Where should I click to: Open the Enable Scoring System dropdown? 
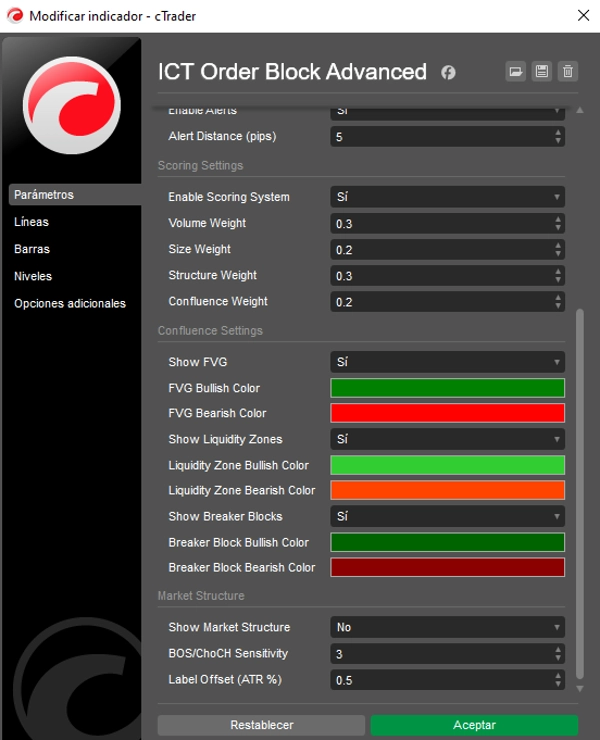pos(447,197)
